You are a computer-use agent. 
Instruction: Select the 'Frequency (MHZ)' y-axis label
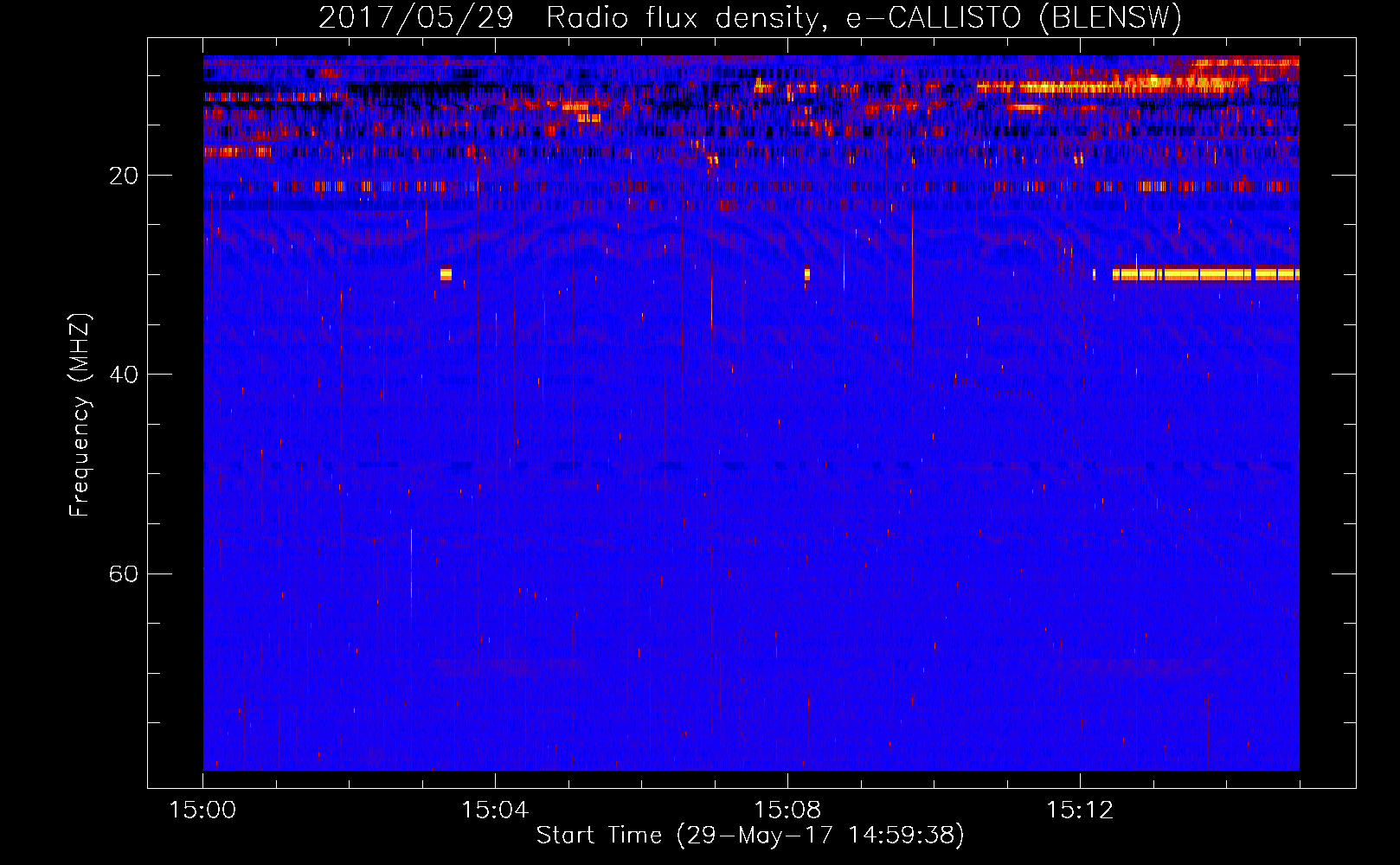click(79, 415)
